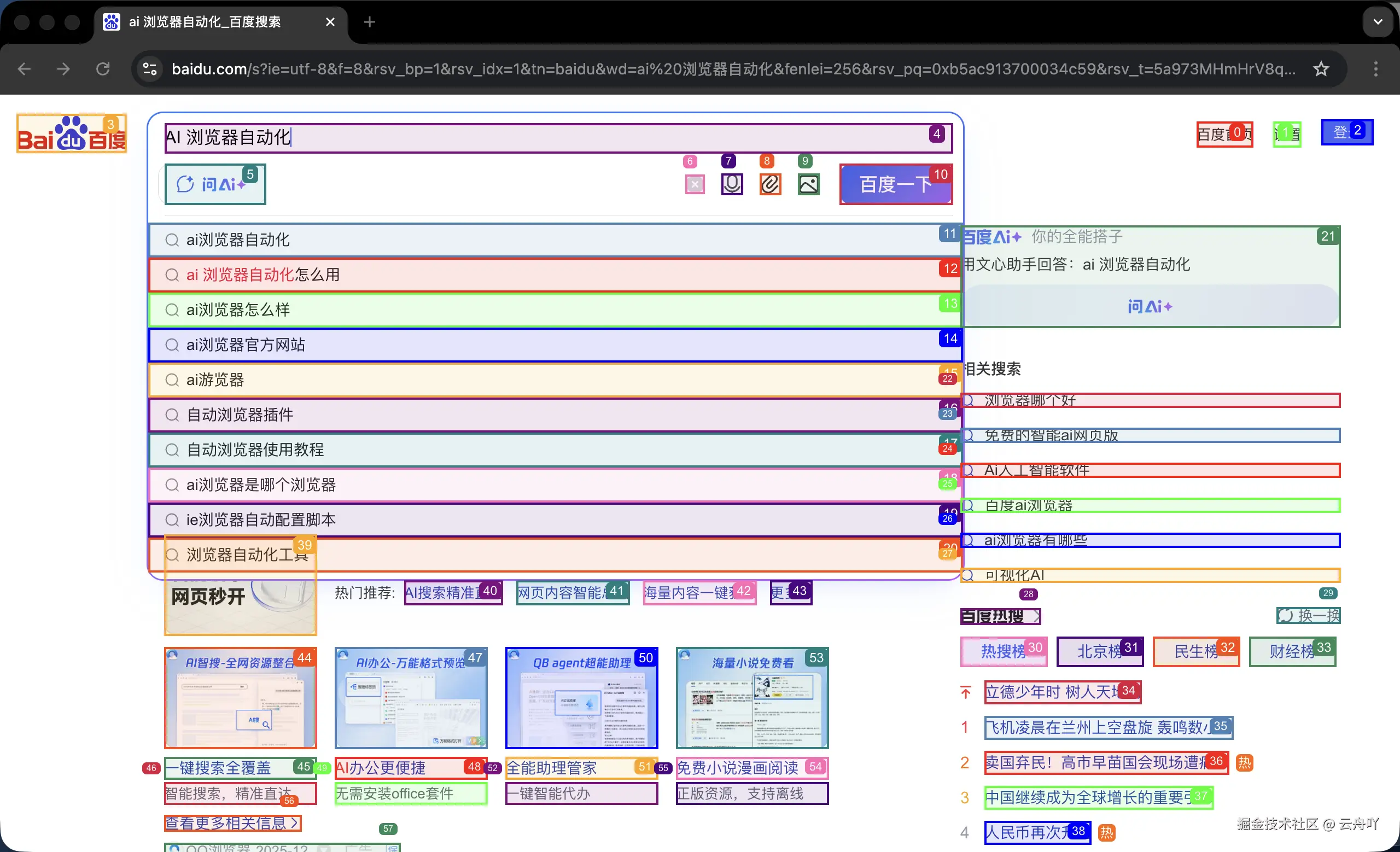1400x852 pixels.
Task: Click the paperclip file upload icon
Action: point(770,184)
